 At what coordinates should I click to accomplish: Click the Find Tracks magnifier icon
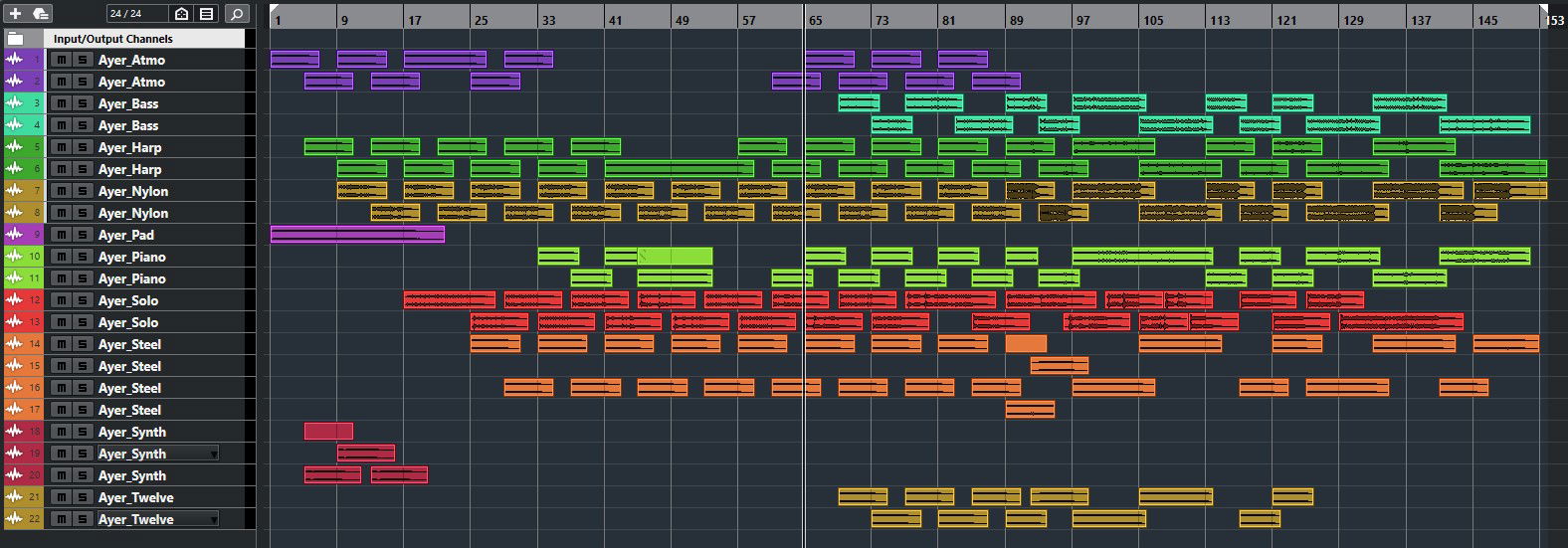(x=237, y=14)
